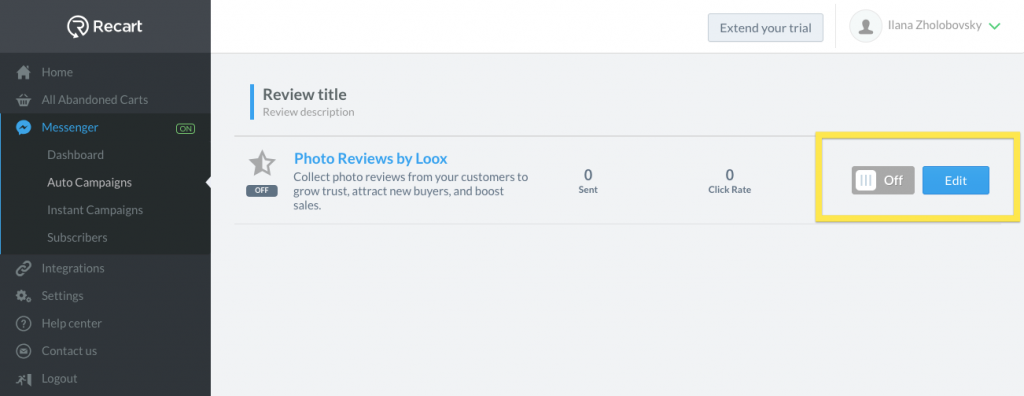1024x396 pixels.
Task: Select the abandoned carts basket icon
Action: pos(24,100)
